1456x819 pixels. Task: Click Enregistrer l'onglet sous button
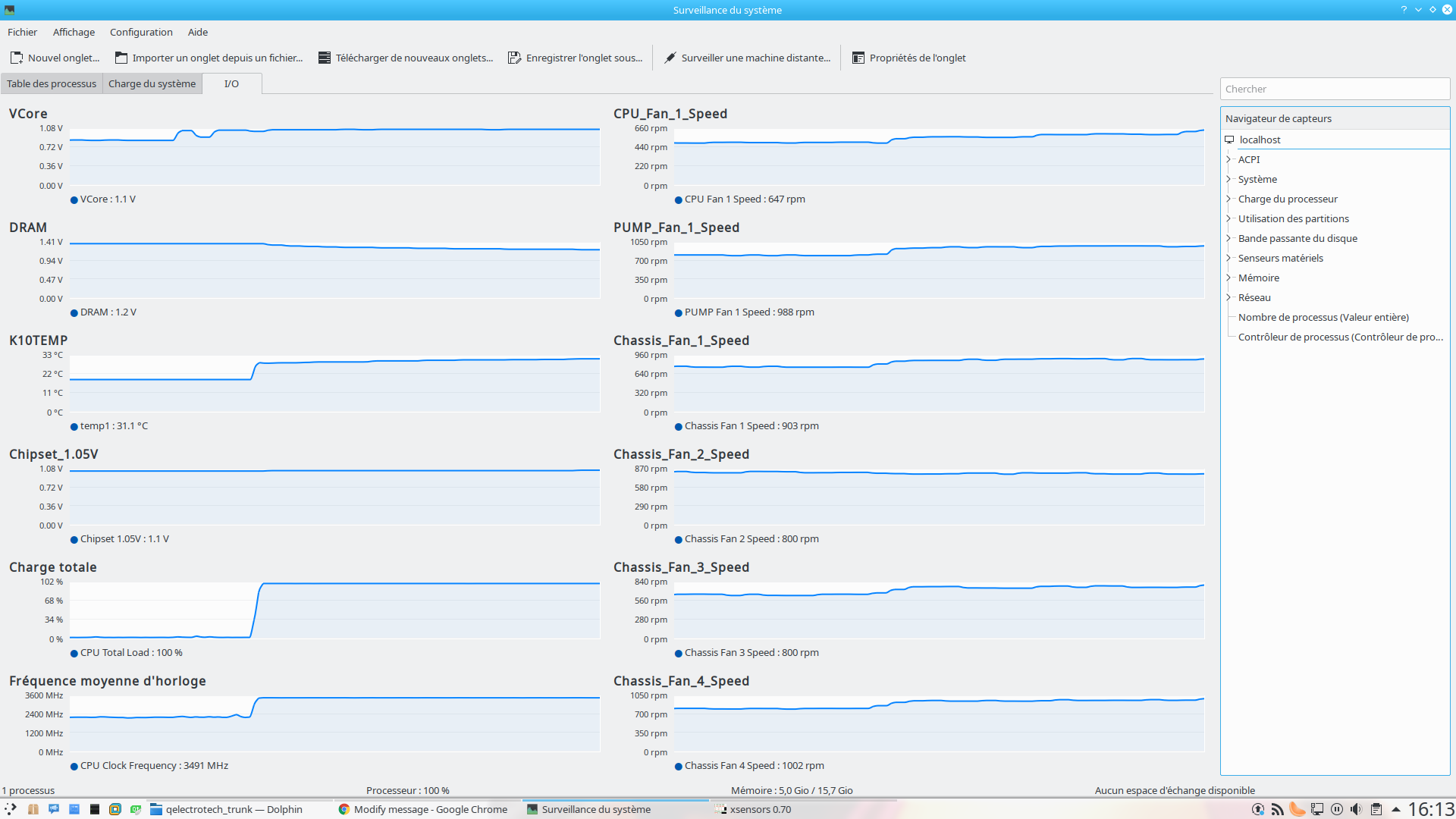[x=576, y=58]
